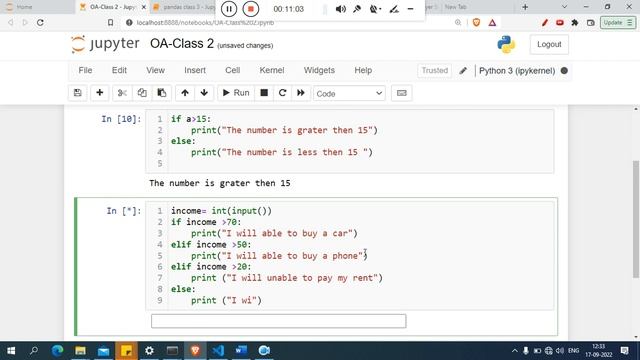Click the pencil edit mode icon
640x360 pixels.
point(463,71)
